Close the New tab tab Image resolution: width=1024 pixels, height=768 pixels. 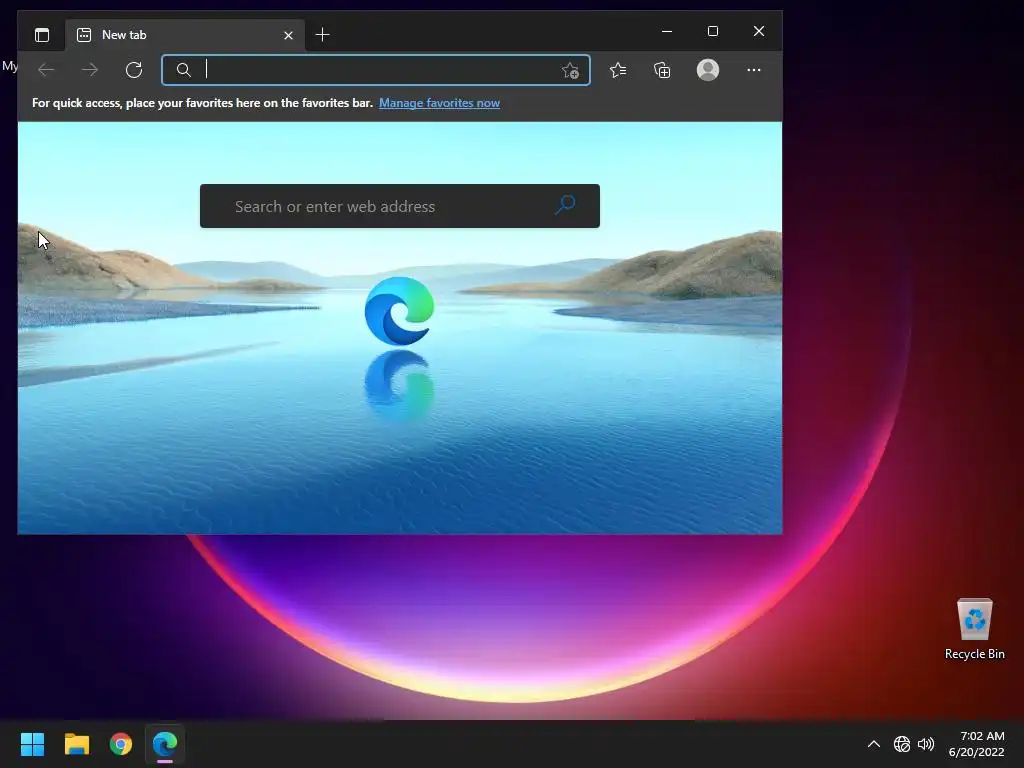pos(288,35)
